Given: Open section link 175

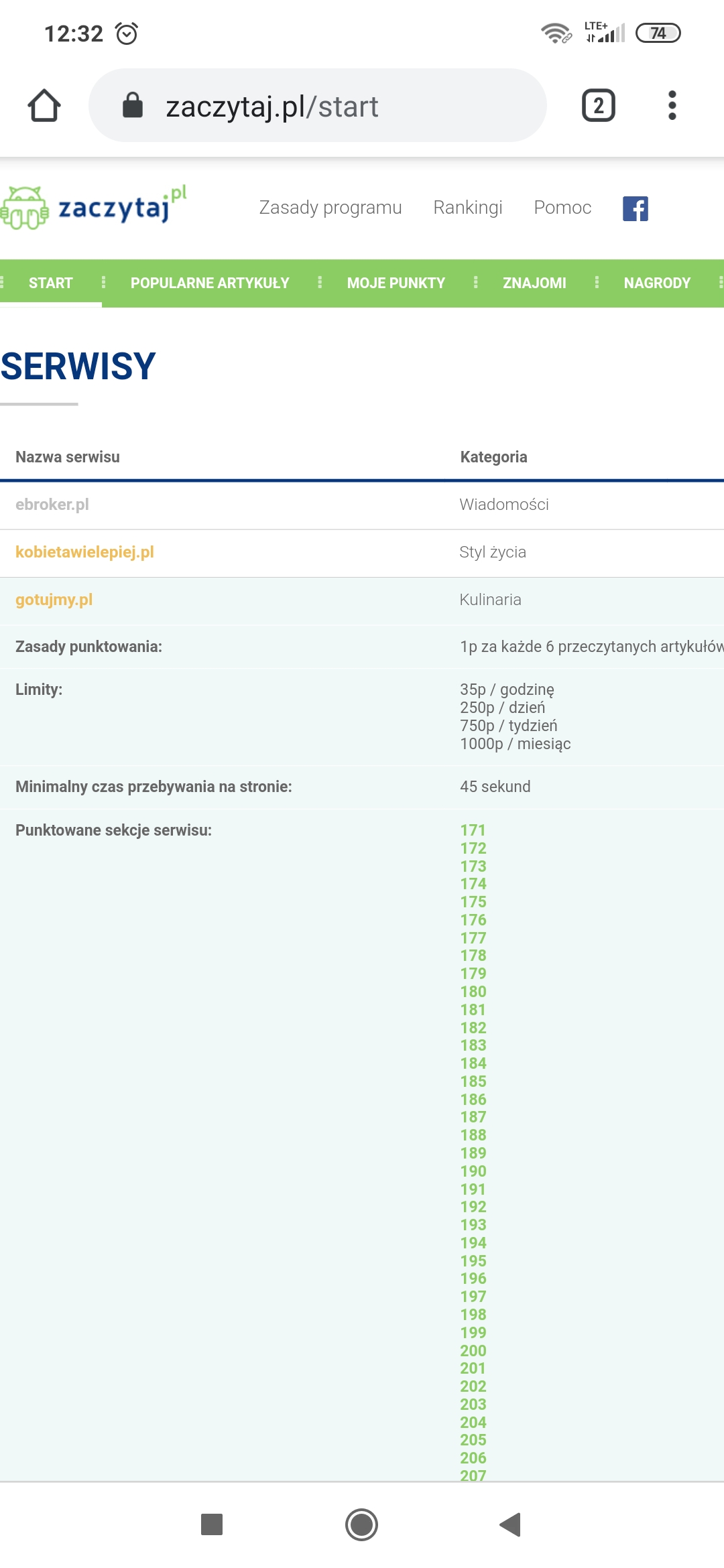Looking at the screenshot, I should (x=473, y=902).
